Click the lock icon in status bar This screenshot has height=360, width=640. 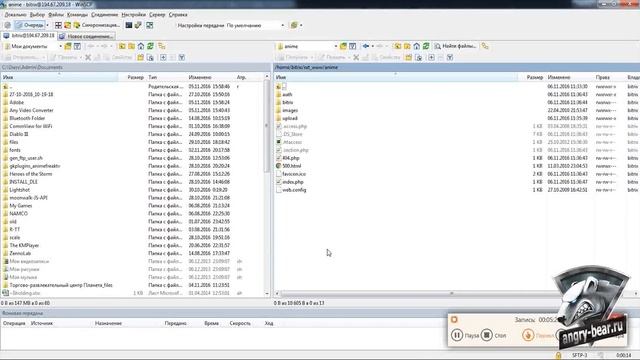558,355
